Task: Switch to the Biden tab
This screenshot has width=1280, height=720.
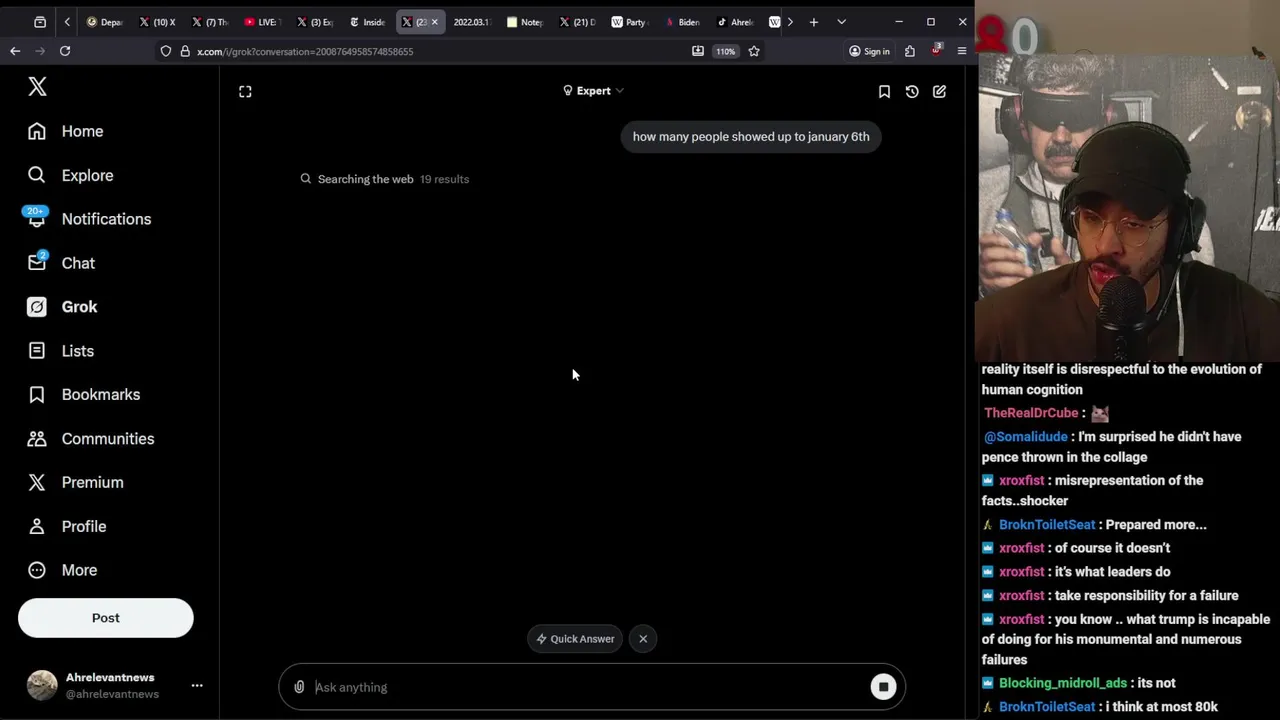Action: [x=683, y=22]
